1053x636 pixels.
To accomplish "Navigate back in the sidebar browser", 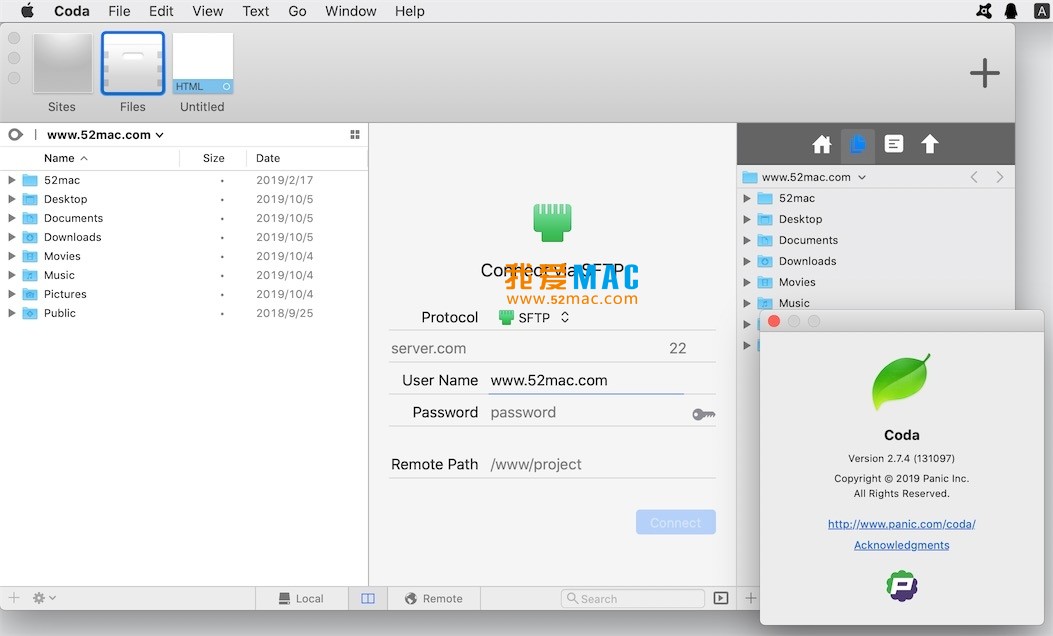I will point(974,177).
